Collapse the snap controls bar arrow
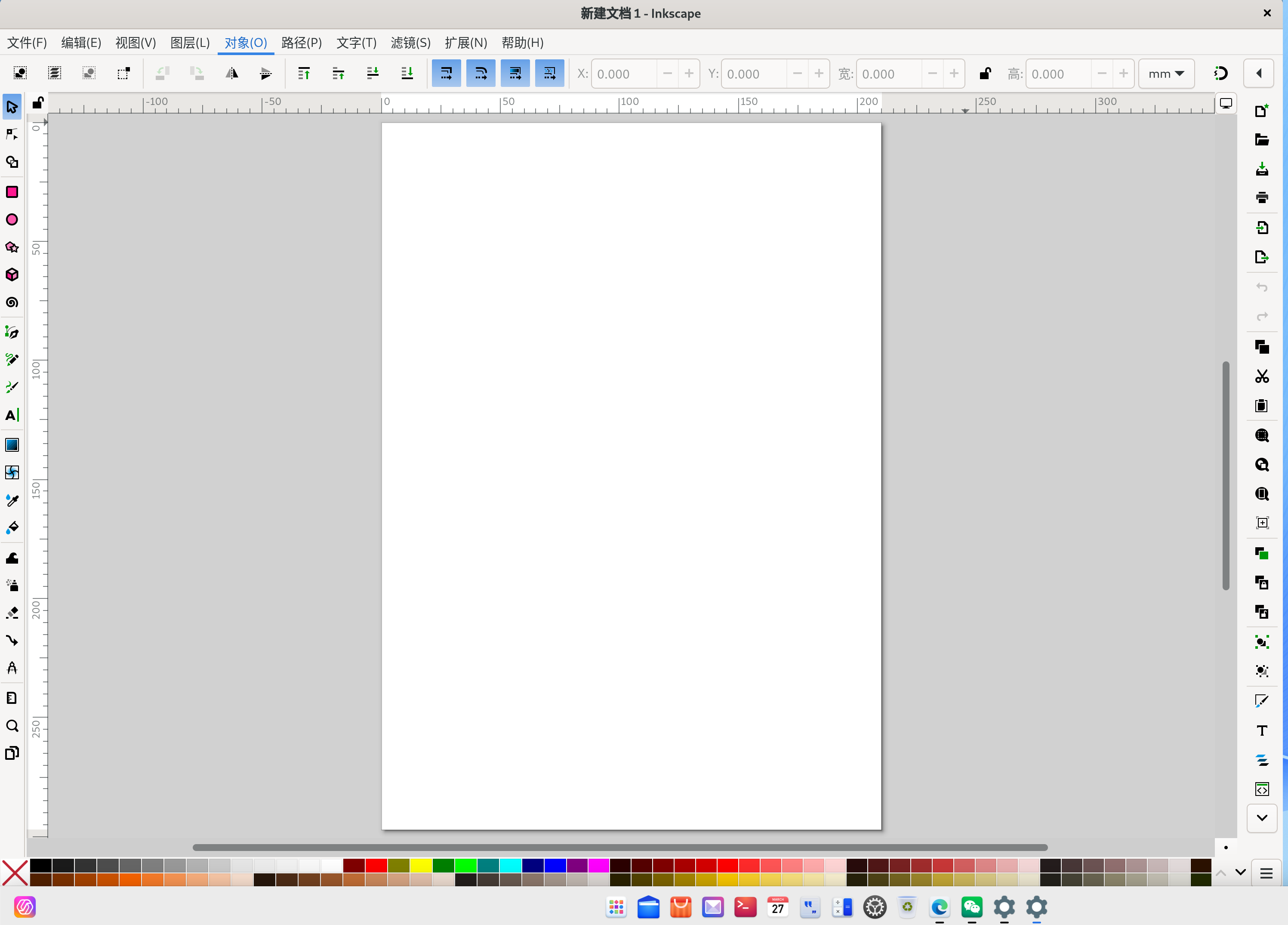 (x=1258, y=73)
